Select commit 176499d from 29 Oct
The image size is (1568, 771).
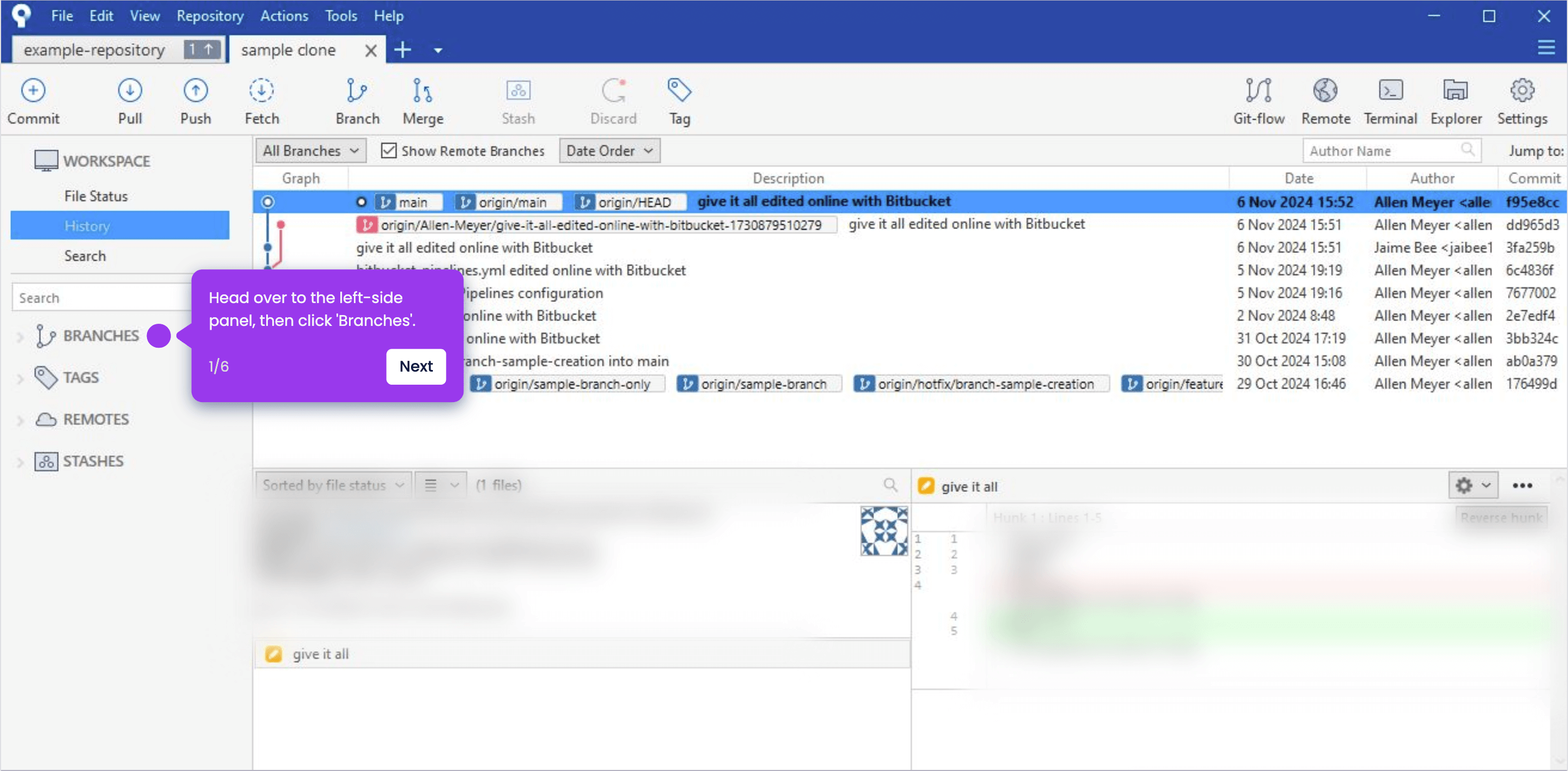[909, 384]
